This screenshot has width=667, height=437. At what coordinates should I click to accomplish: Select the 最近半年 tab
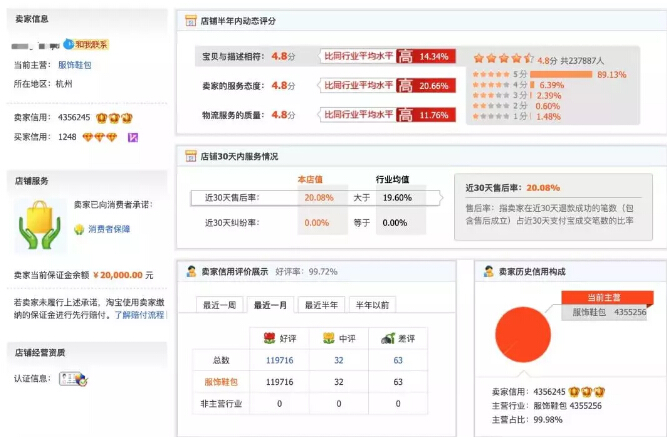click(321, 305)
